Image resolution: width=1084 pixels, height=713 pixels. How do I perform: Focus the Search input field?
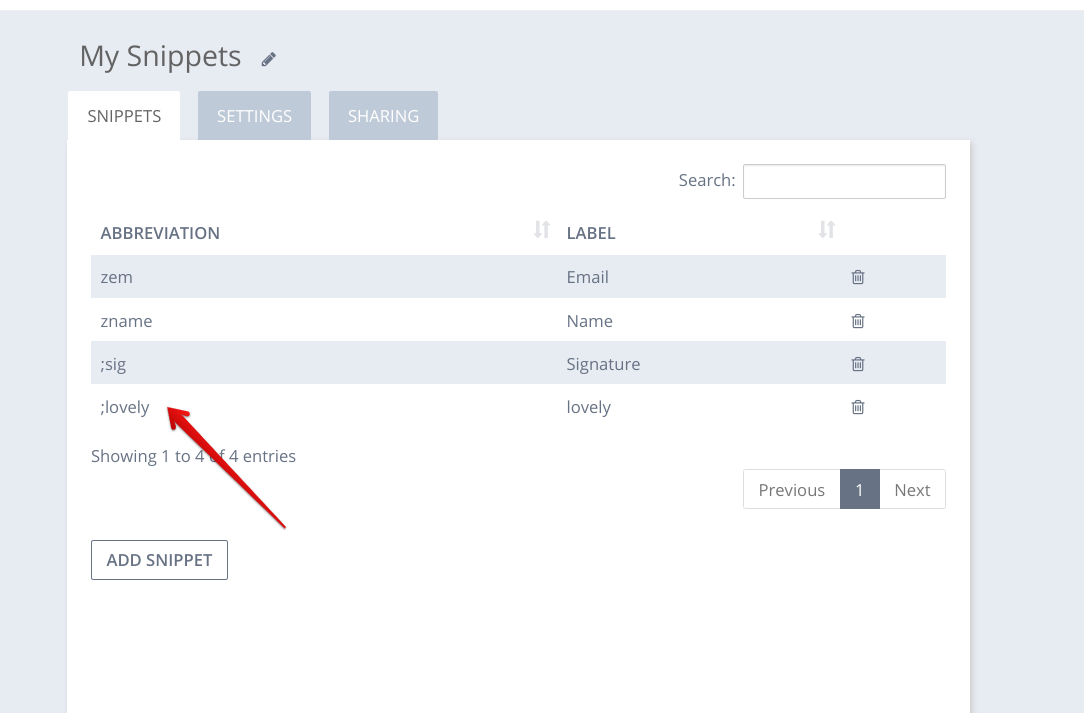[x=844, y=181]
